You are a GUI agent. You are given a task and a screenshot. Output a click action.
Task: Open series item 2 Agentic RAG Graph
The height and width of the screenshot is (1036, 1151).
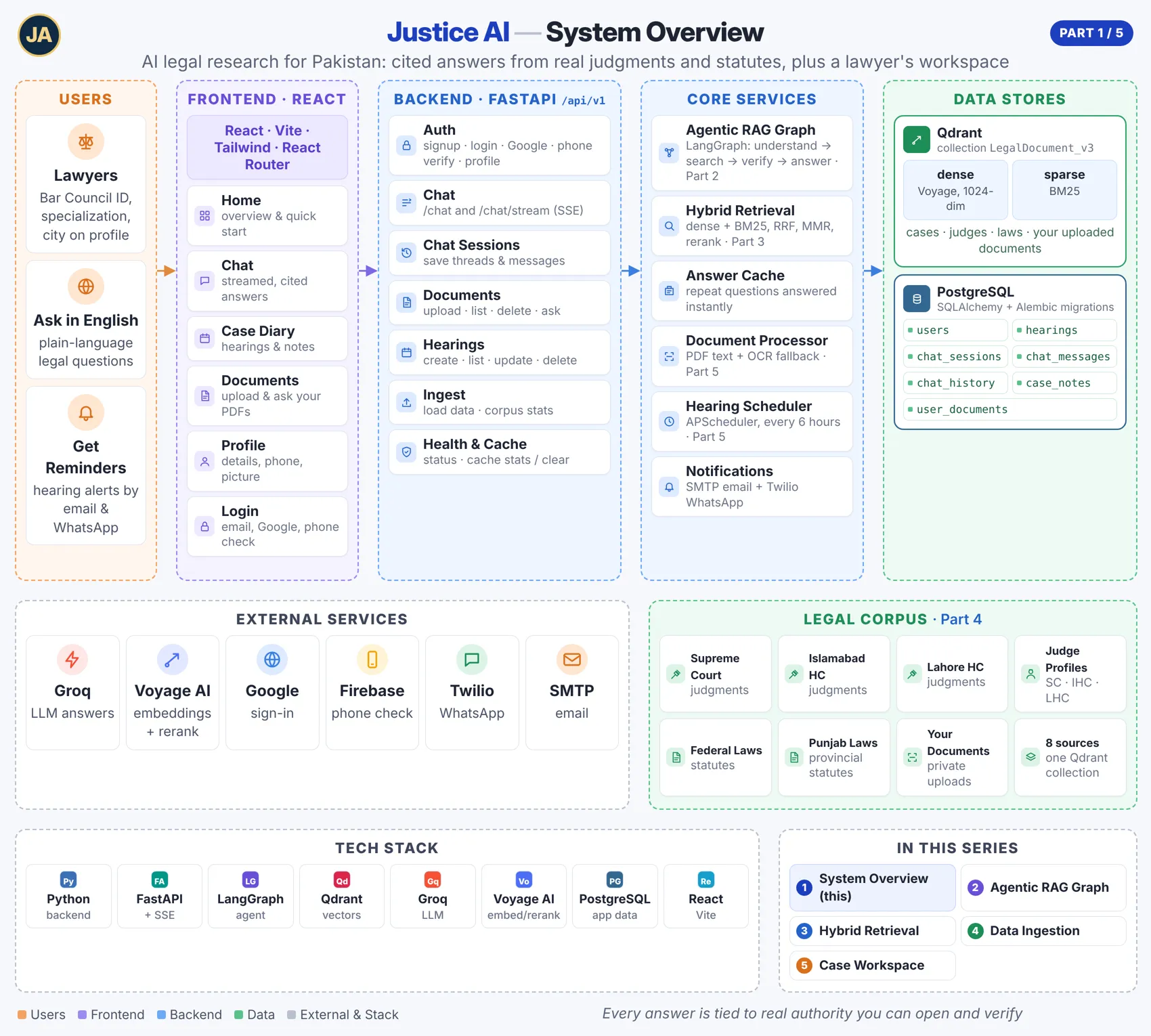click(x=1043, y=887)
